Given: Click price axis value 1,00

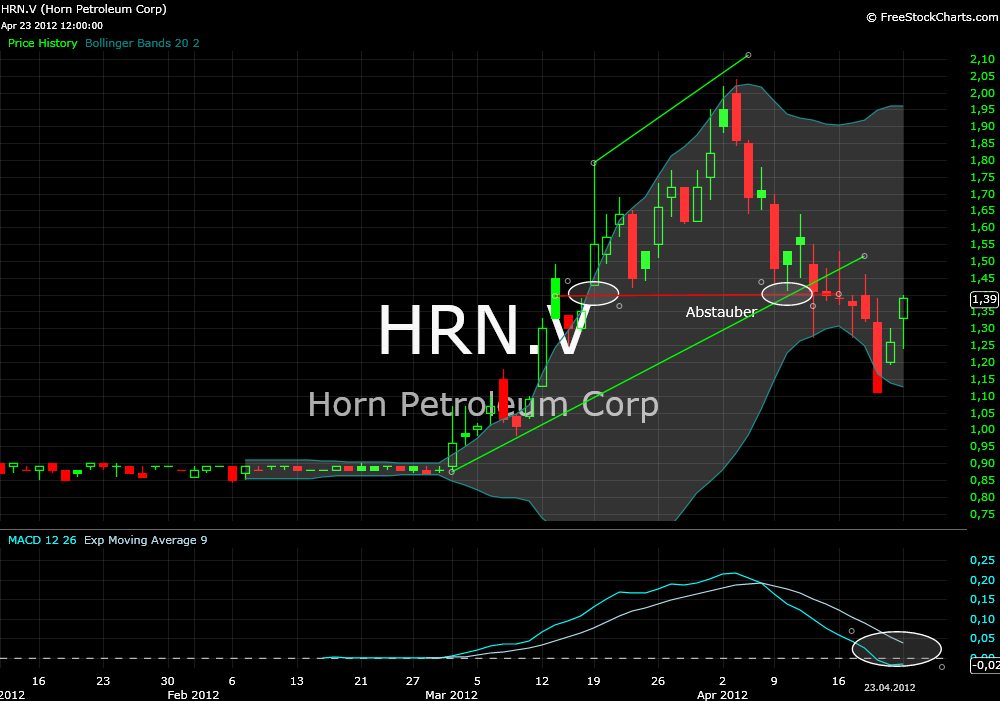Looking at the screenshot, I should pyautogui.click(x=982, y=429).
